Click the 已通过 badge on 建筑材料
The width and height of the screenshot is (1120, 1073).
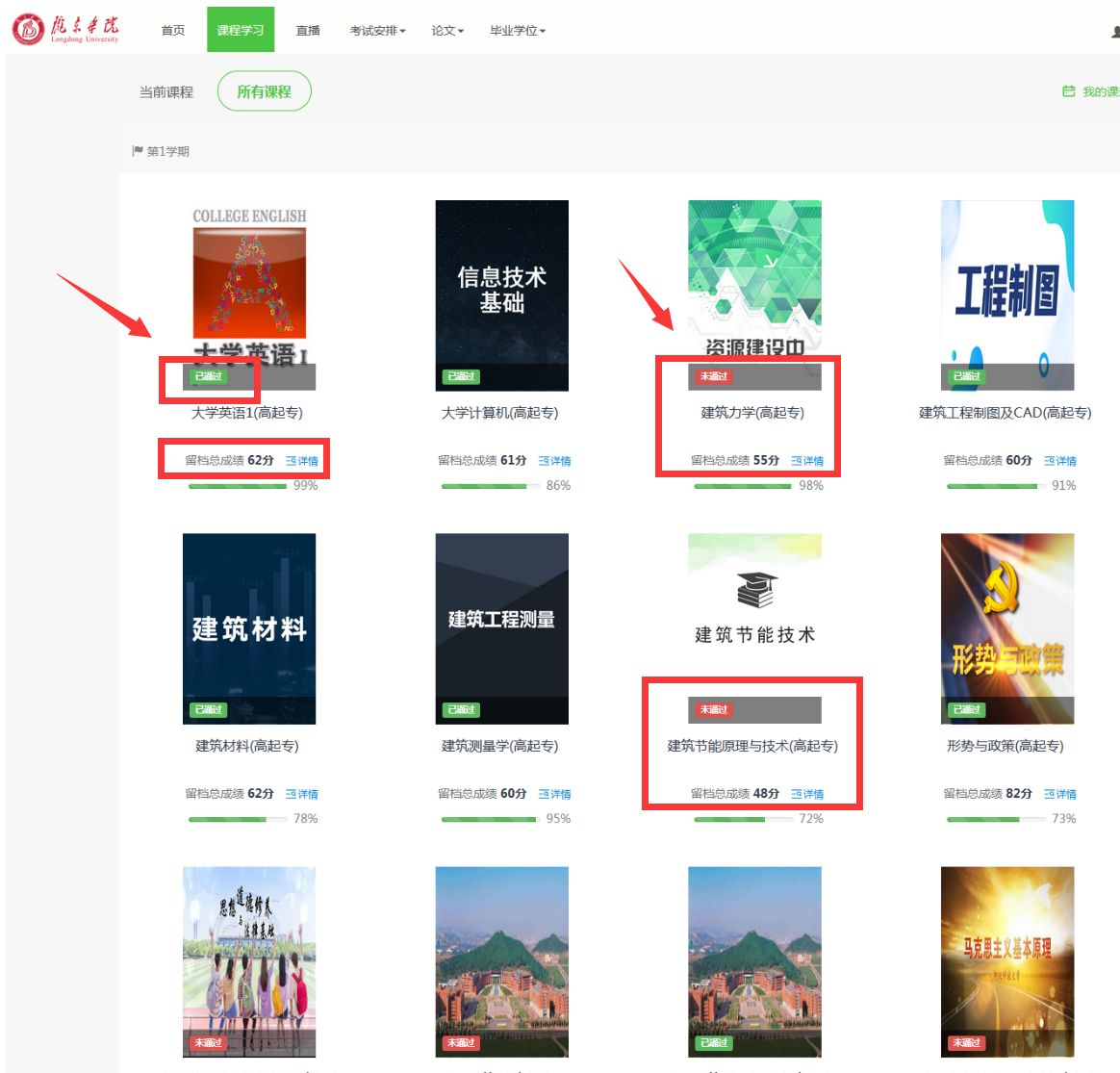(x=209, y=709)
